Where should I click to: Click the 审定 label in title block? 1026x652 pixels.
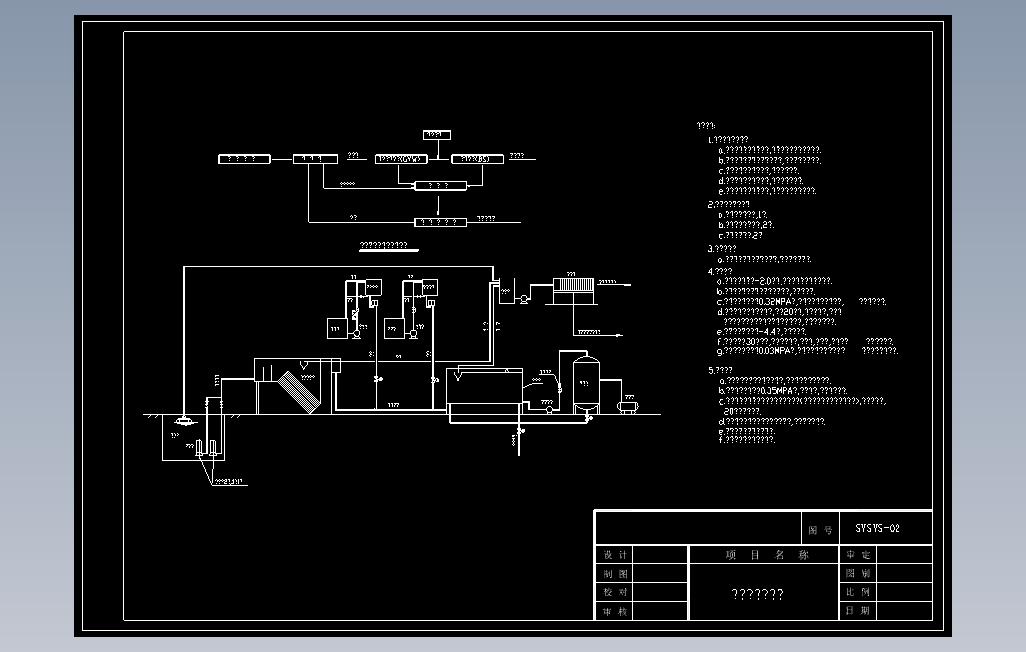(858, 554)
